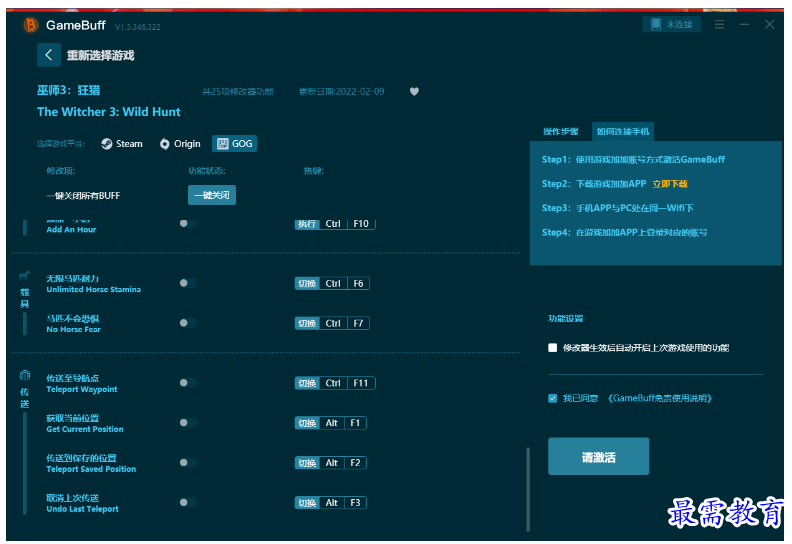Click the GameBuff logo icon
The image size is (792, 544).
(31, 25)
